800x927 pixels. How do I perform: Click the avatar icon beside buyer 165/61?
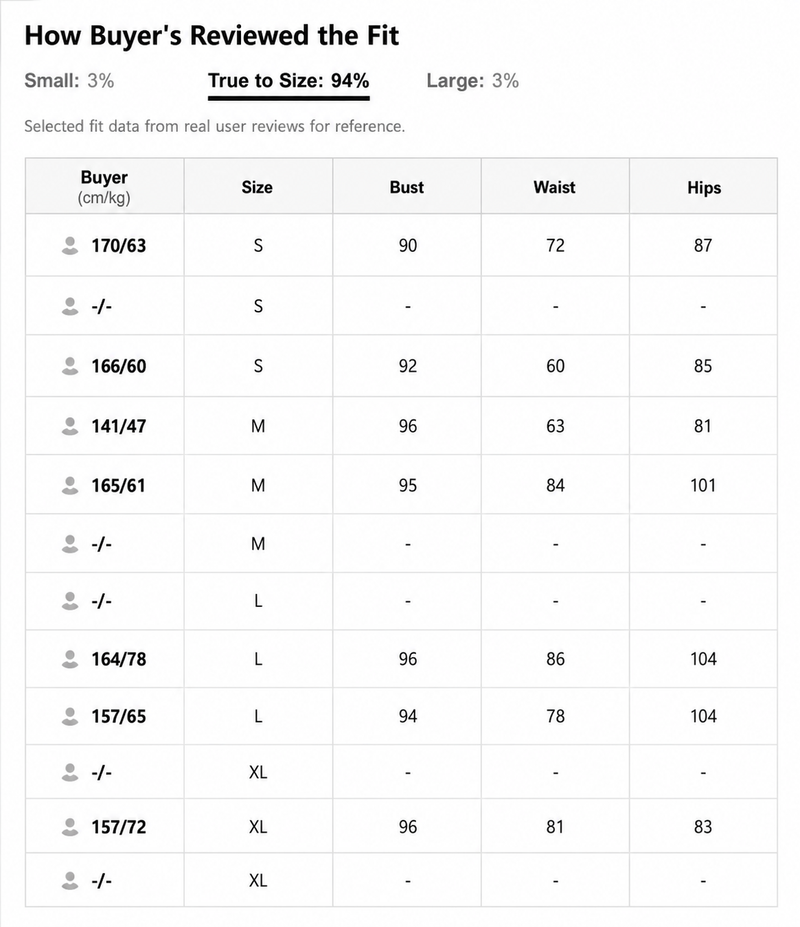coord(70,485)
